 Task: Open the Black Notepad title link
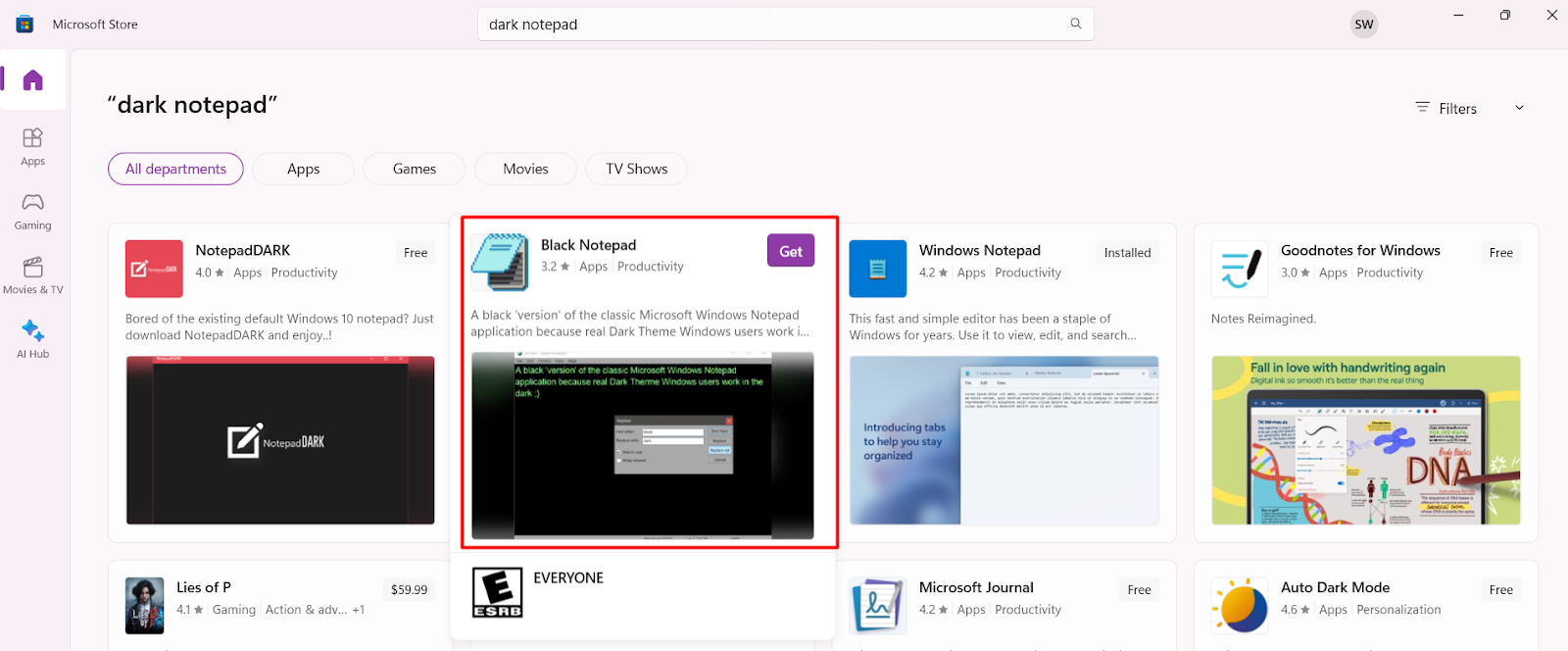[589, 245]
